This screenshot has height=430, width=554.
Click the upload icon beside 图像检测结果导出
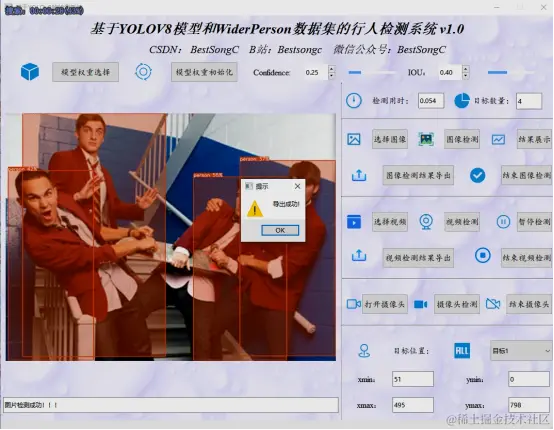pyautogui.click(x=359, y=175)
